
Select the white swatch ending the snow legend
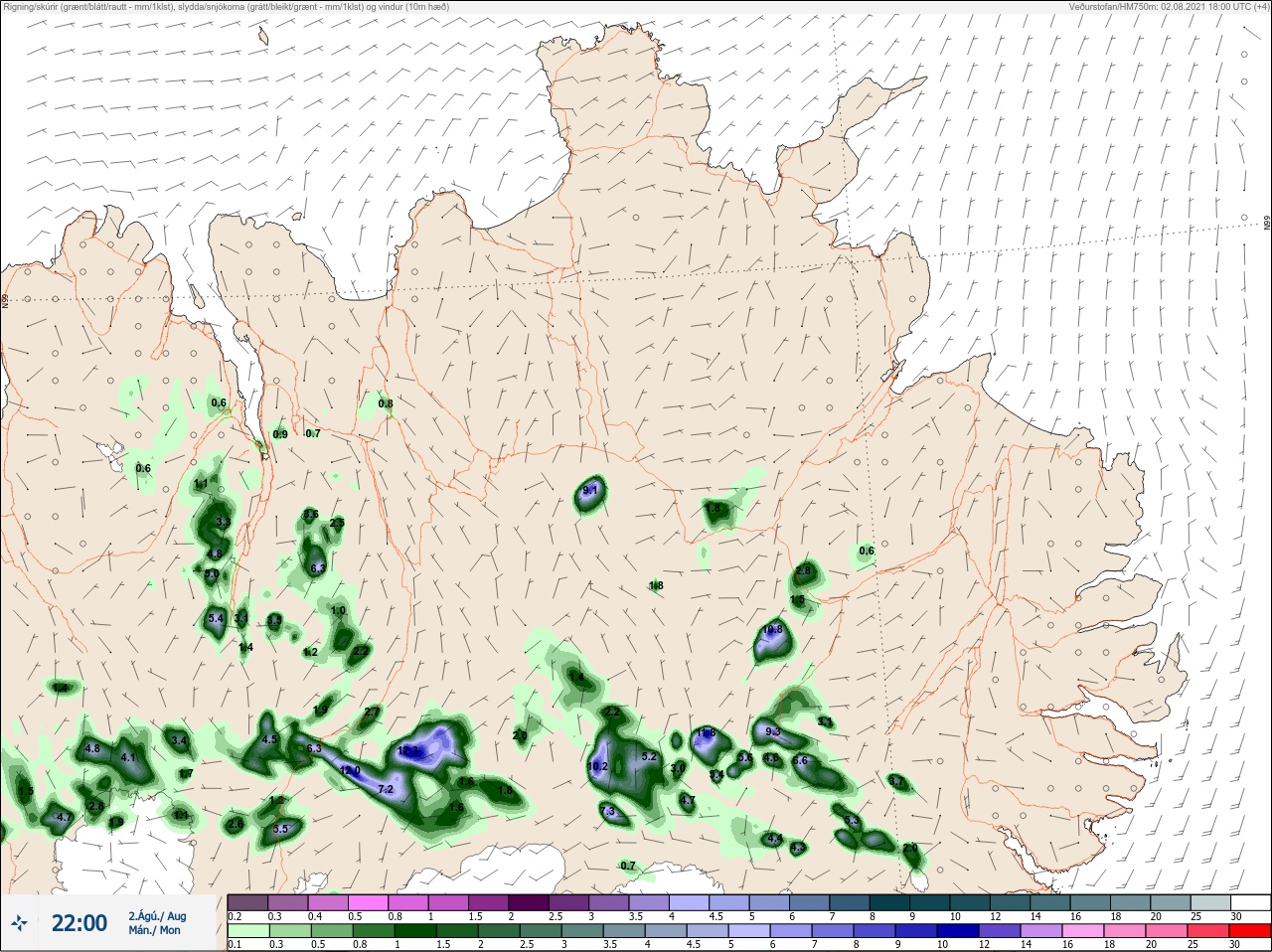(x=1249, y=902)
